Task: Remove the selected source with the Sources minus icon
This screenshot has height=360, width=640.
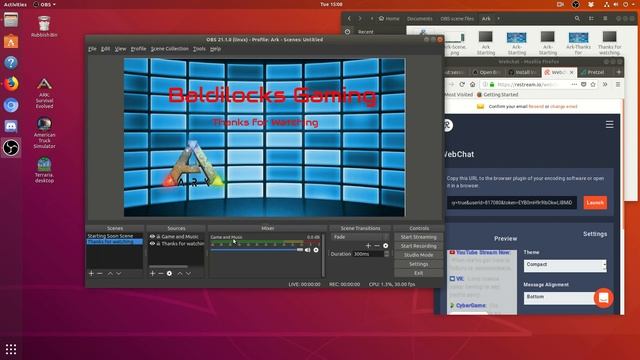Action: (x=161, y=273)
